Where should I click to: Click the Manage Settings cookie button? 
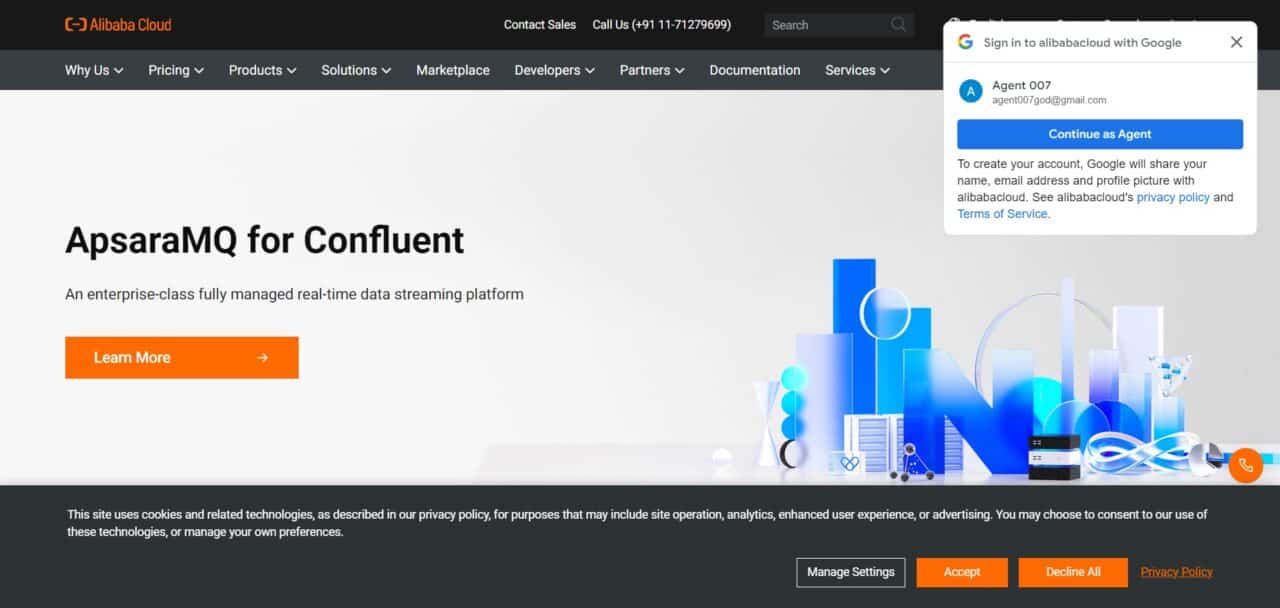tap(851, 572)
